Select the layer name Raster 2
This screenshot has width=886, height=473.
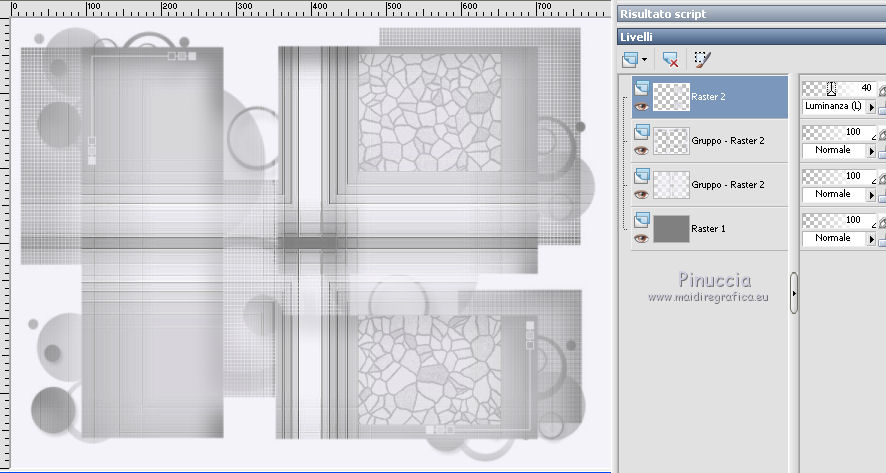pyautogui.click(x=708, y=97)
